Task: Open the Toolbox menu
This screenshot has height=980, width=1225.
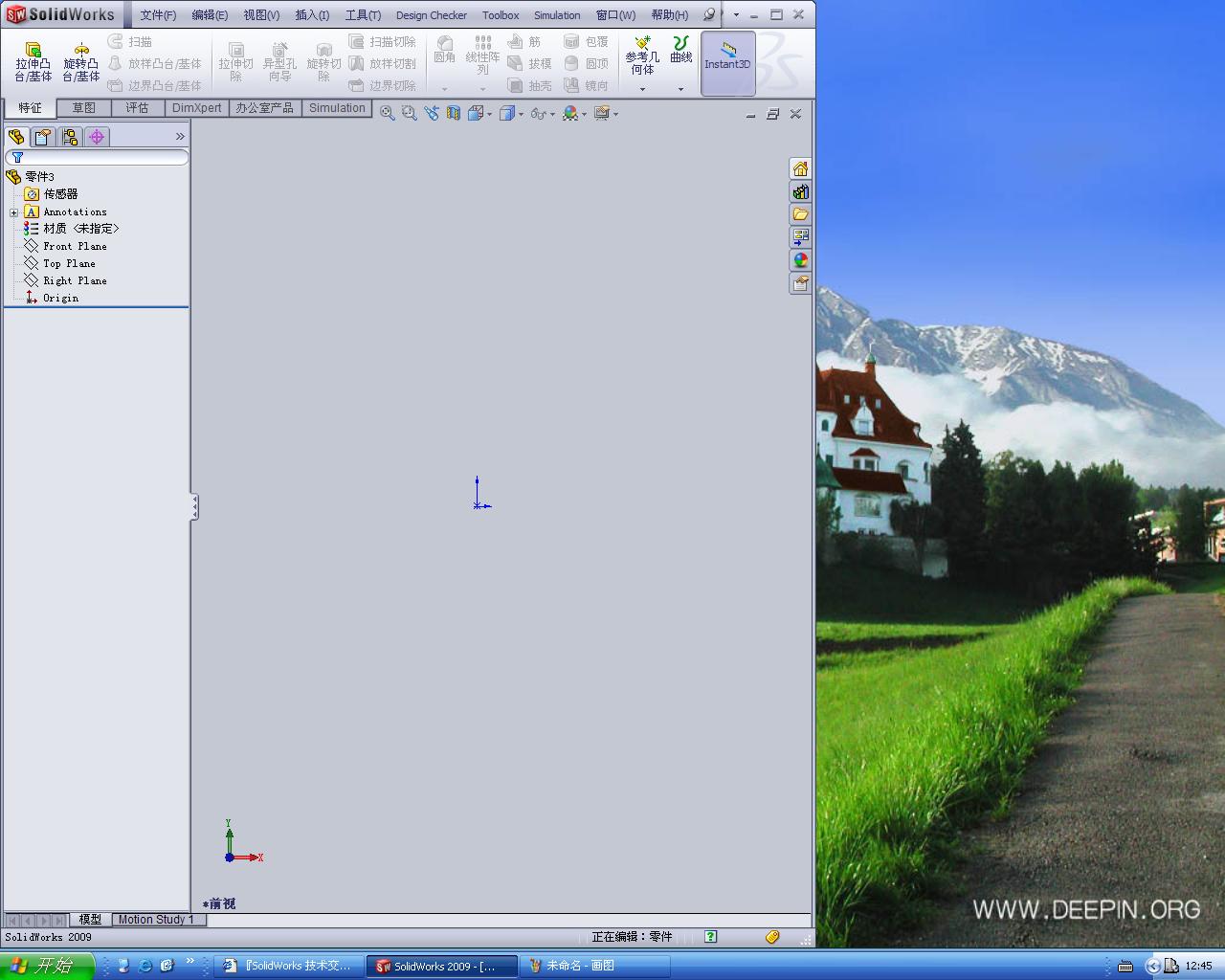Action: click(501, 15)
